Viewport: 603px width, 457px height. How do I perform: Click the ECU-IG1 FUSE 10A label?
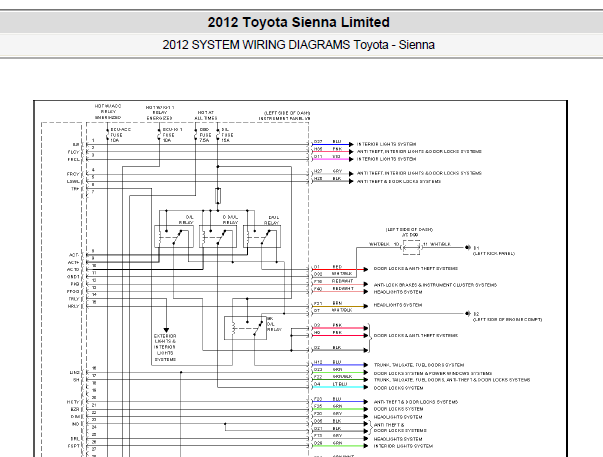tap(172, 135)
